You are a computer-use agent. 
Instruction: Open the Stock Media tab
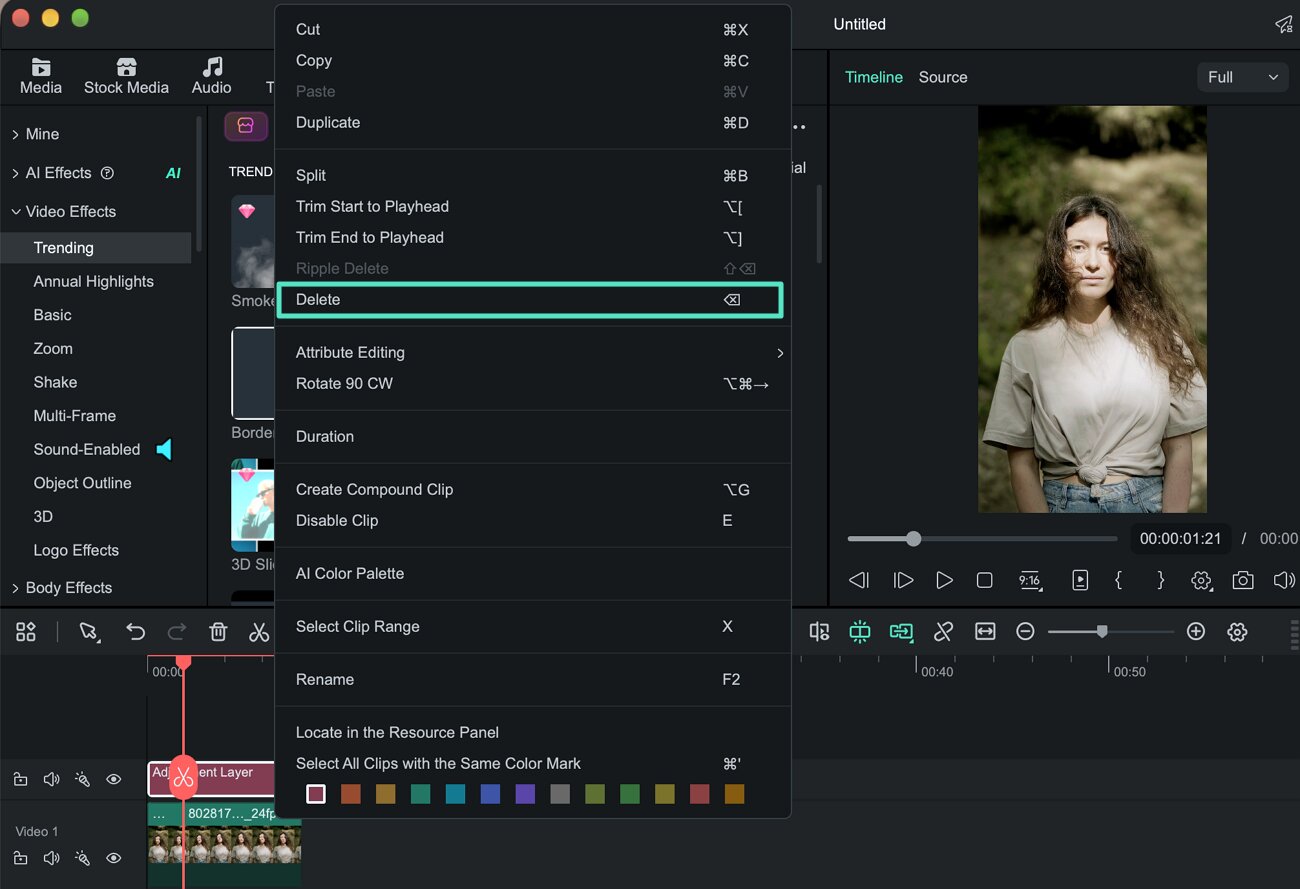(126, 76)
